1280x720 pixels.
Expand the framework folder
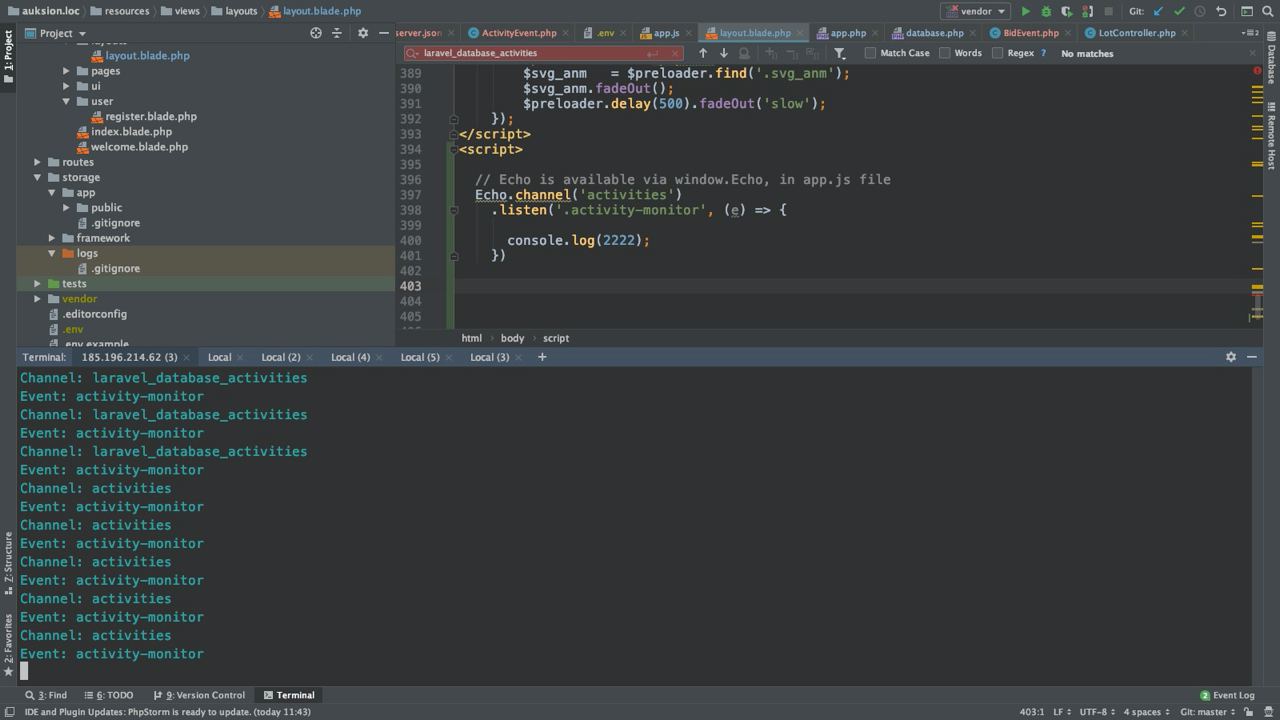coord(52,238)
